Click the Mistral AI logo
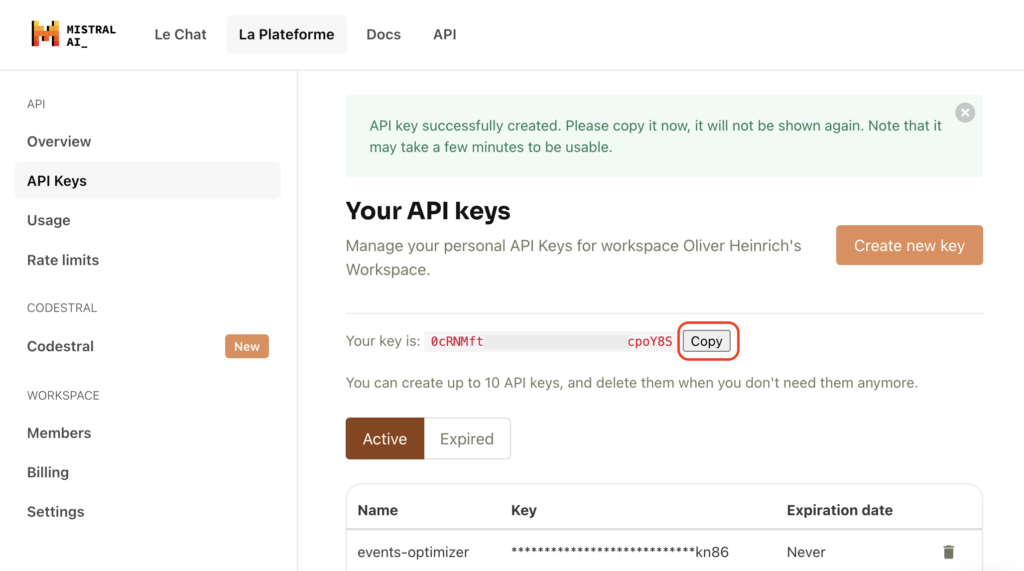Viewport: 1024px width, 571px height. 73,34
